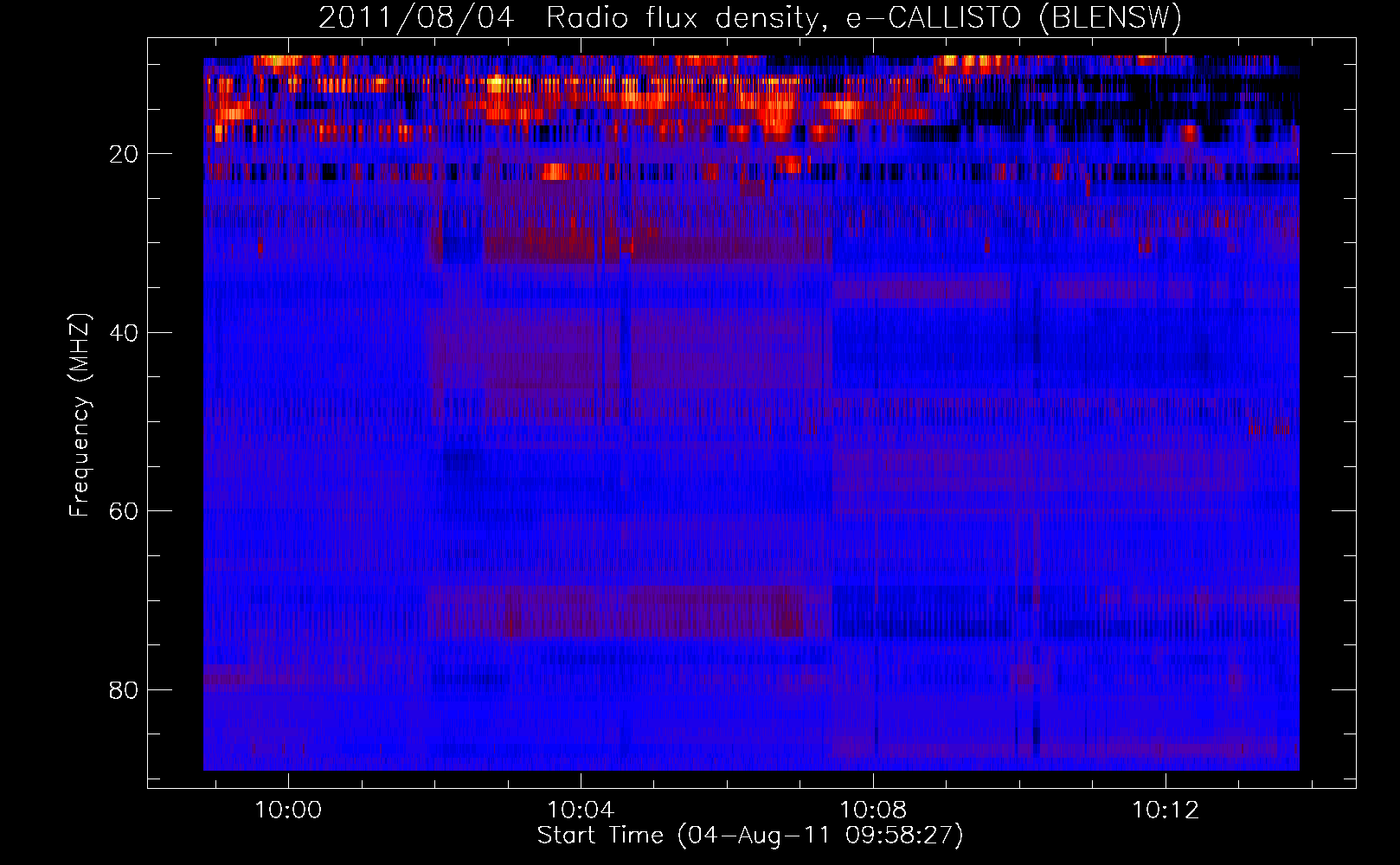Click the 10:12 time tick label
Viewport: 1400px width, 865px height.
point(1166,811)
